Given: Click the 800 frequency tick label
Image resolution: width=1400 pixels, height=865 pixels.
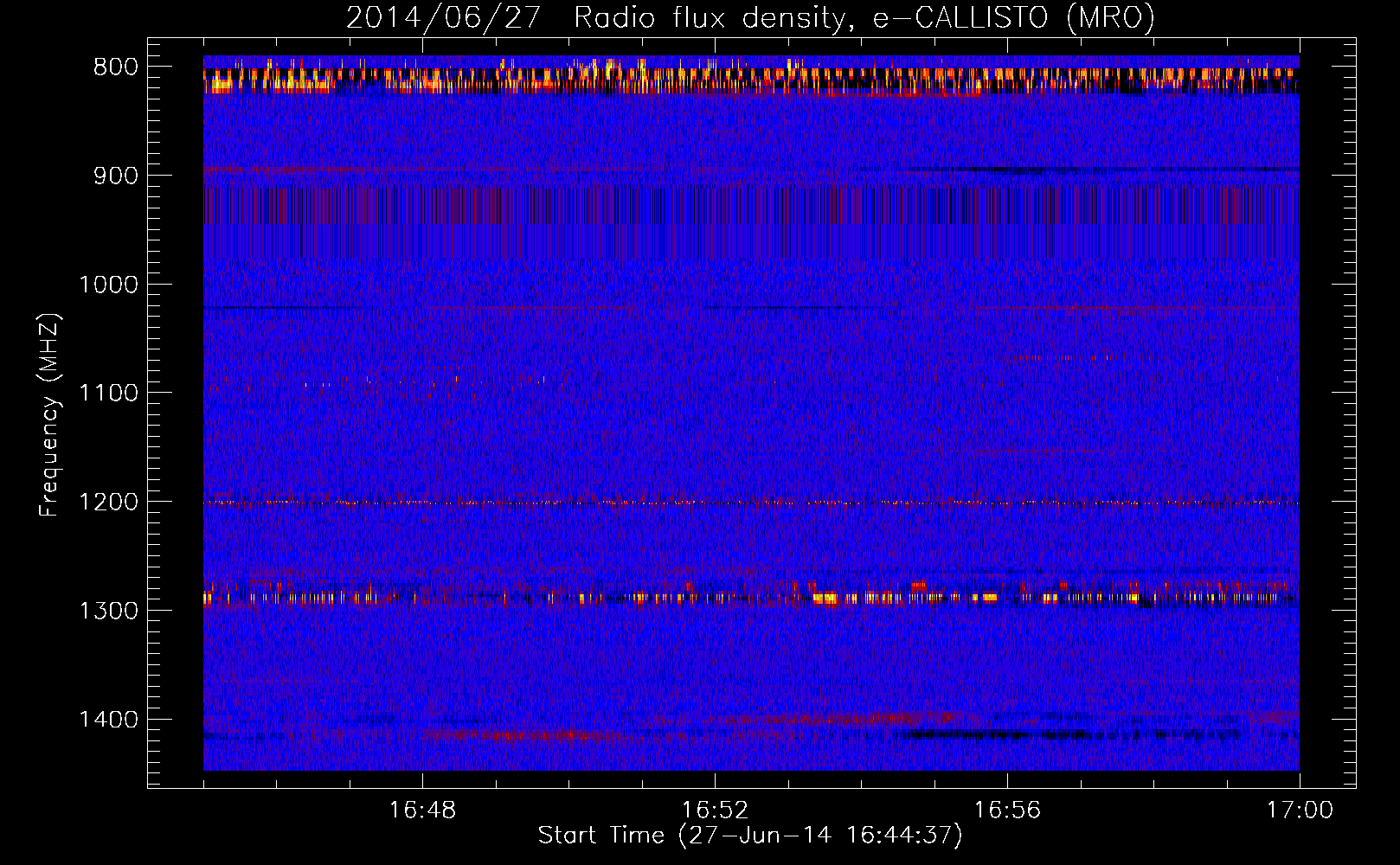Looking at the screenshot, I should click(116, 67).
